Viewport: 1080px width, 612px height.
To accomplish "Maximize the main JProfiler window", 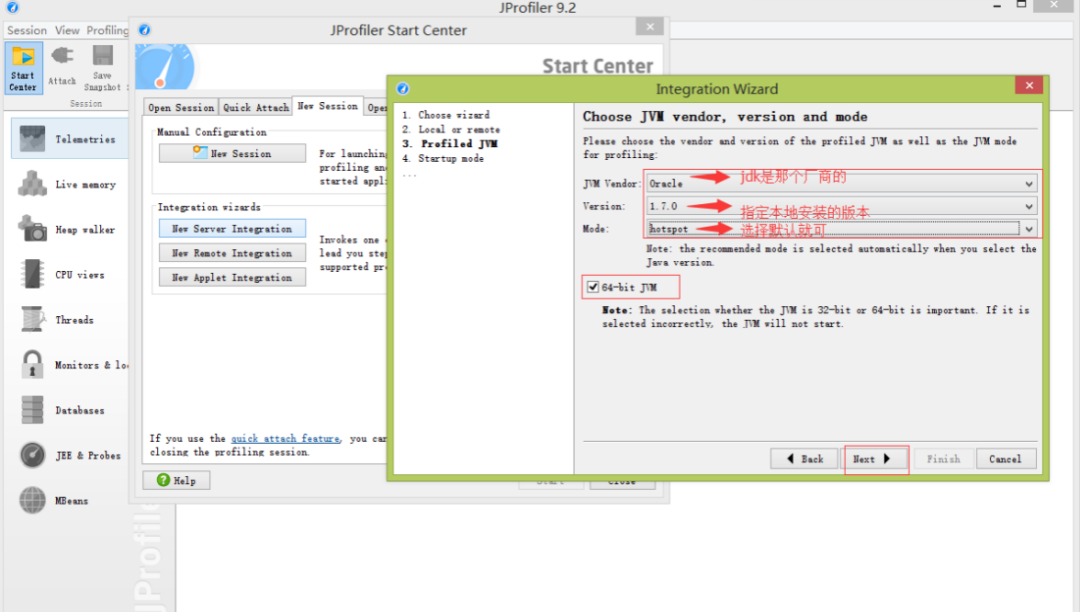I will pyautogui.click(x=1021, y=5).
